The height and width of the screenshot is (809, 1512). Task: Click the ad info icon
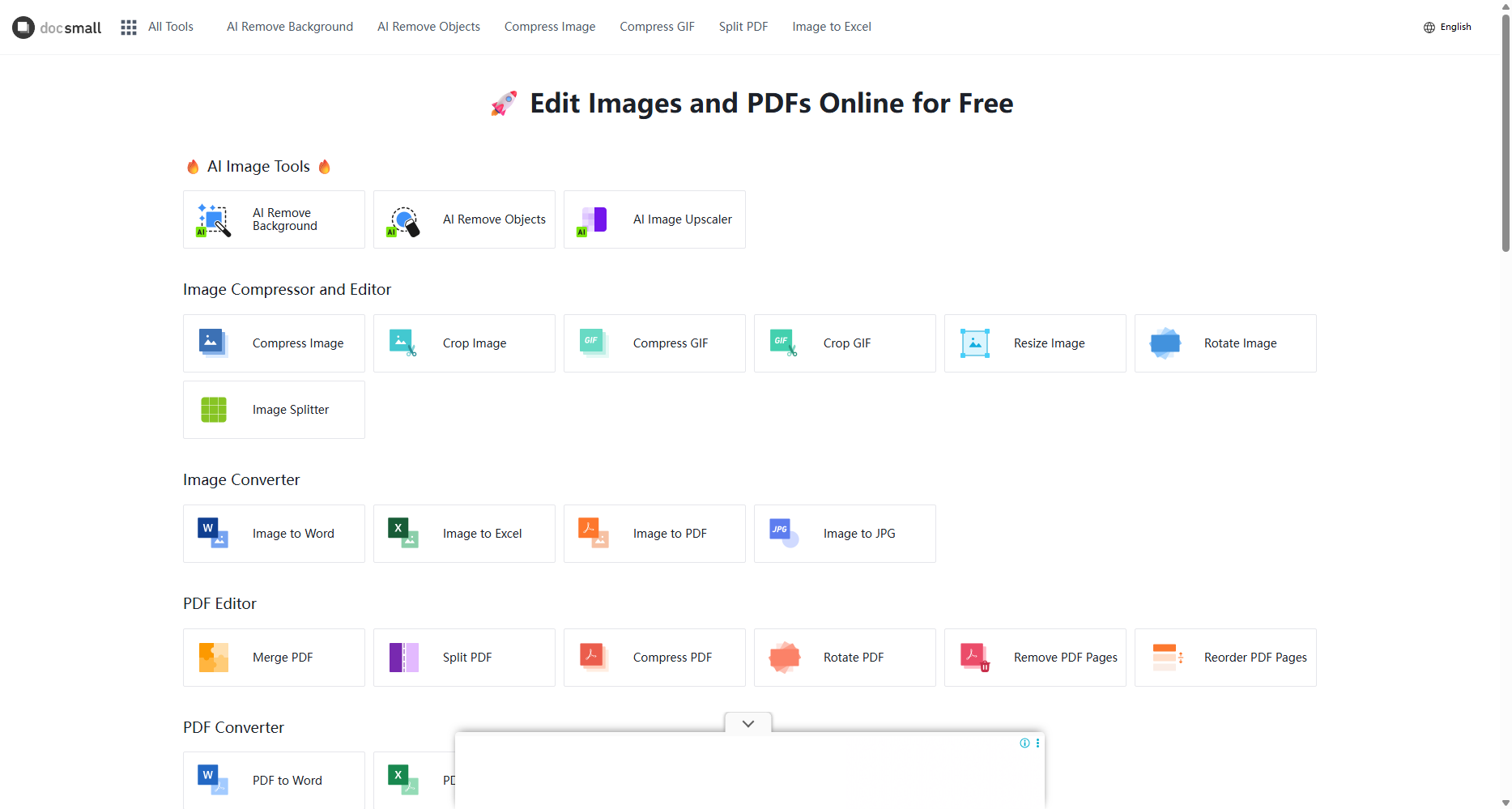1024,743
